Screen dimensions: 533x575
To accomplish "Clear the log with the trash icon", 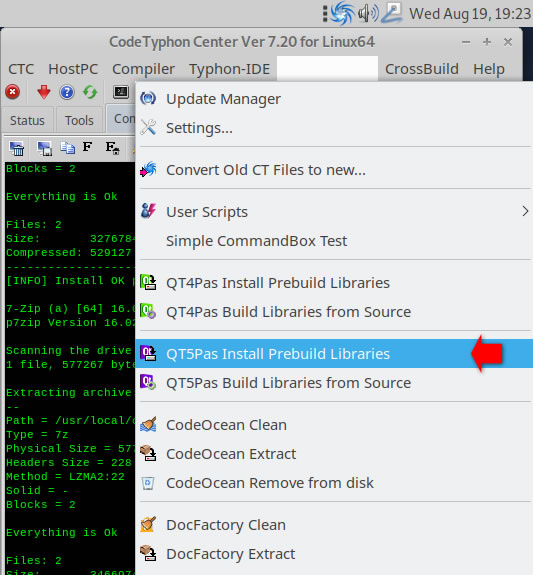I will coord(17,148).
